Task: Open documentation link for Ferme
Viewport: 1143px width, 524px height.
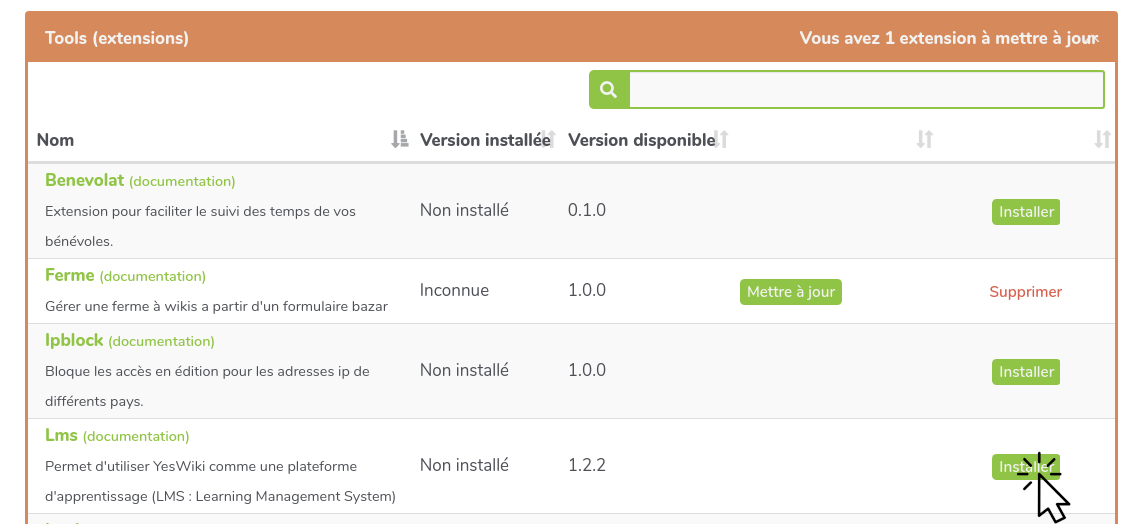Action: 153,276
